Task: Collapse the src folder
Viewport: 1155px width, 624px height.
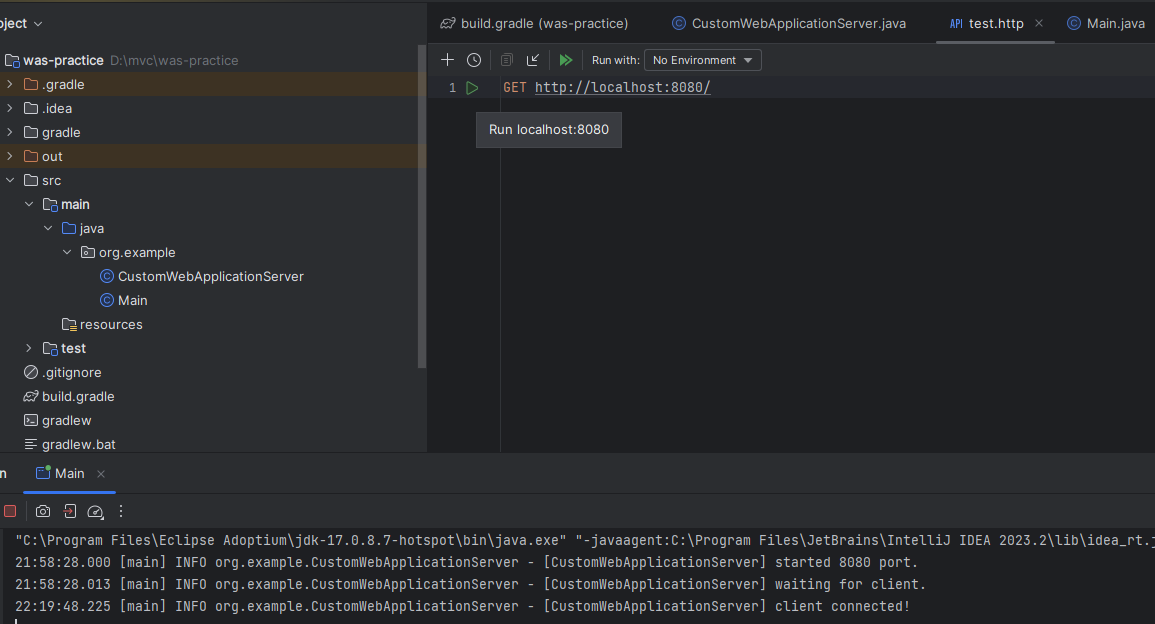Action: [10, 180]
